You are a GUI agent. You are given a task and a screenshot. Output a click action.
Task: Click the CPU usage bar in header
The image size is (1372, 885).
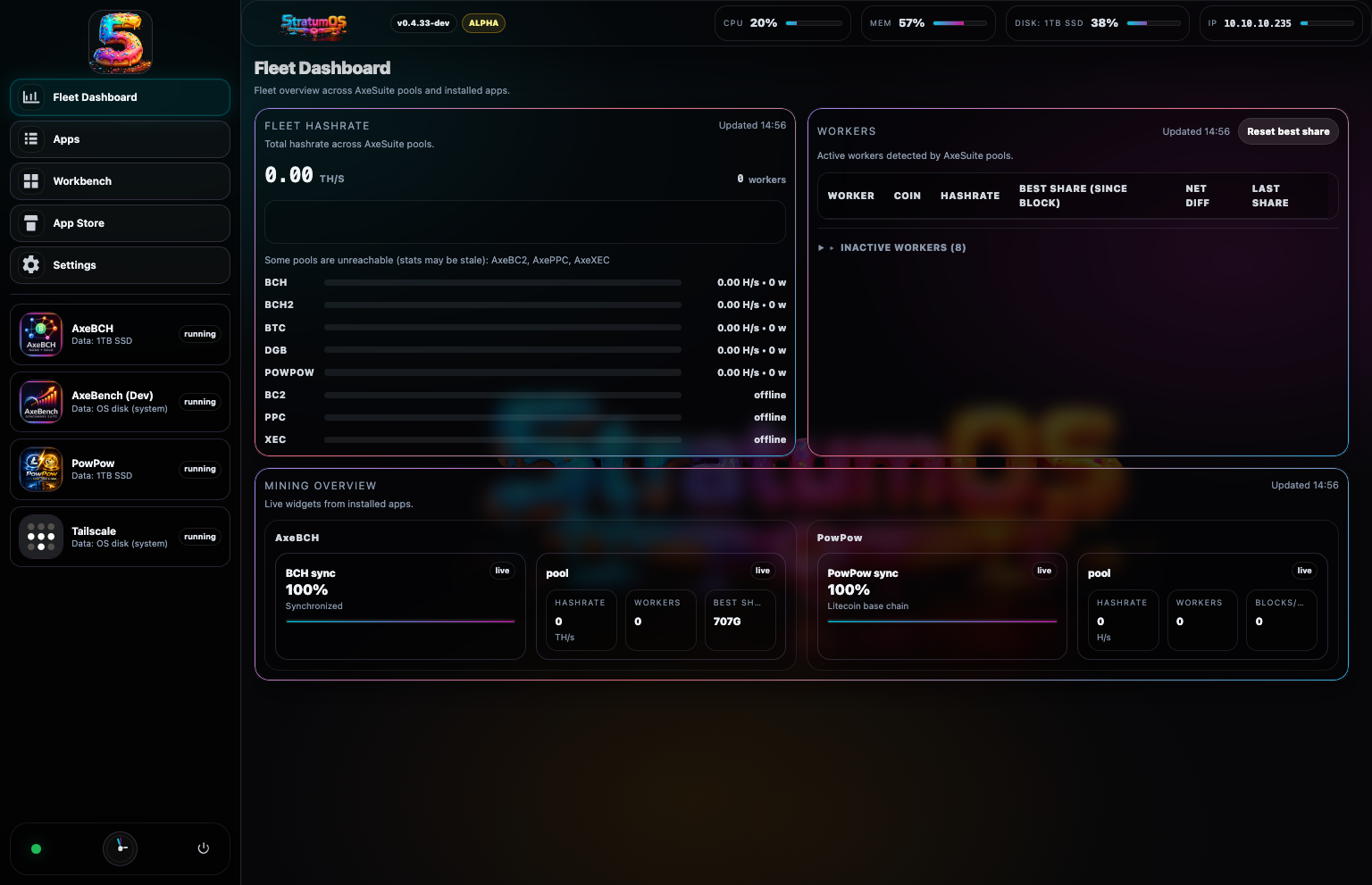coord(814,23)
